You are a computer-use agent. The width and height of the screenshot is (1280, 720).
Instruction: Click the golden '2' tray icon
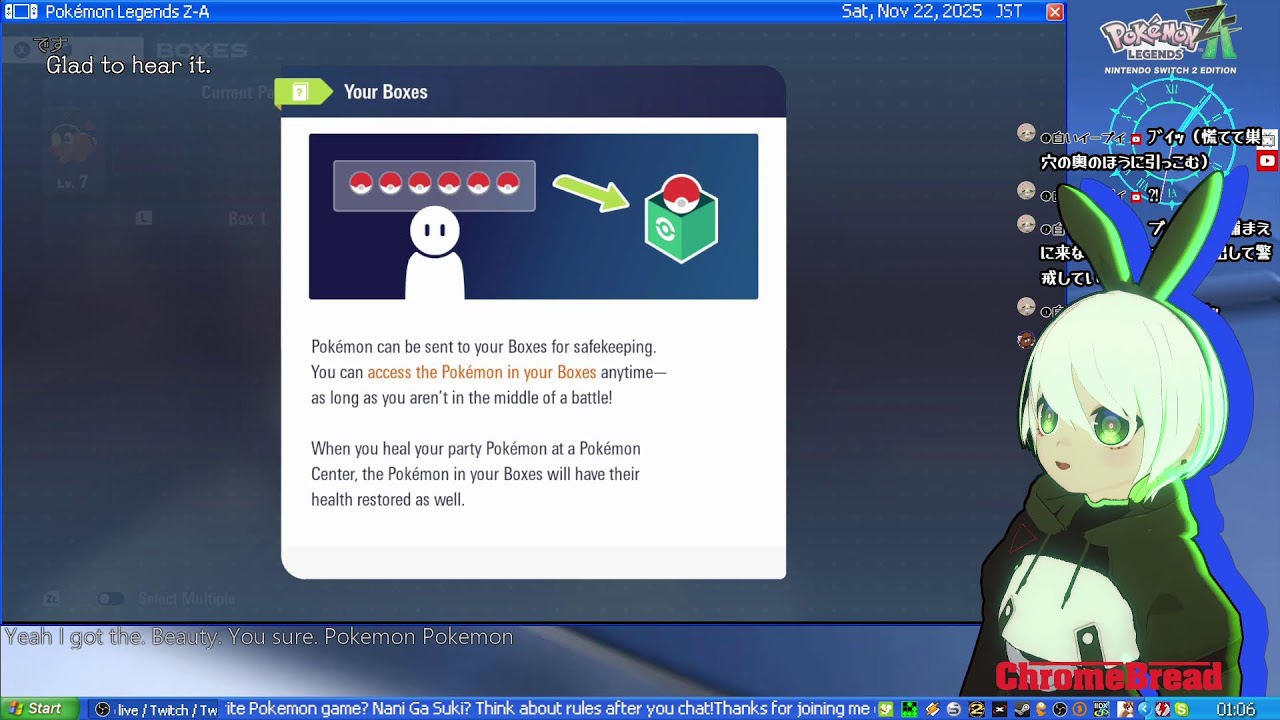click(x=977, y=709)
